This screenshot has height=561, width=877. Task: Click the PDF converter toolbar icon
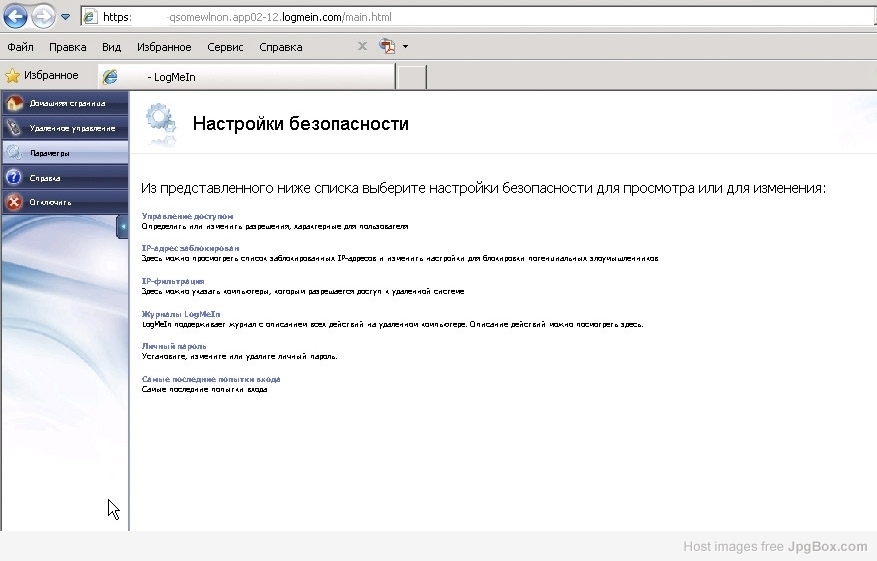(387, 46)
